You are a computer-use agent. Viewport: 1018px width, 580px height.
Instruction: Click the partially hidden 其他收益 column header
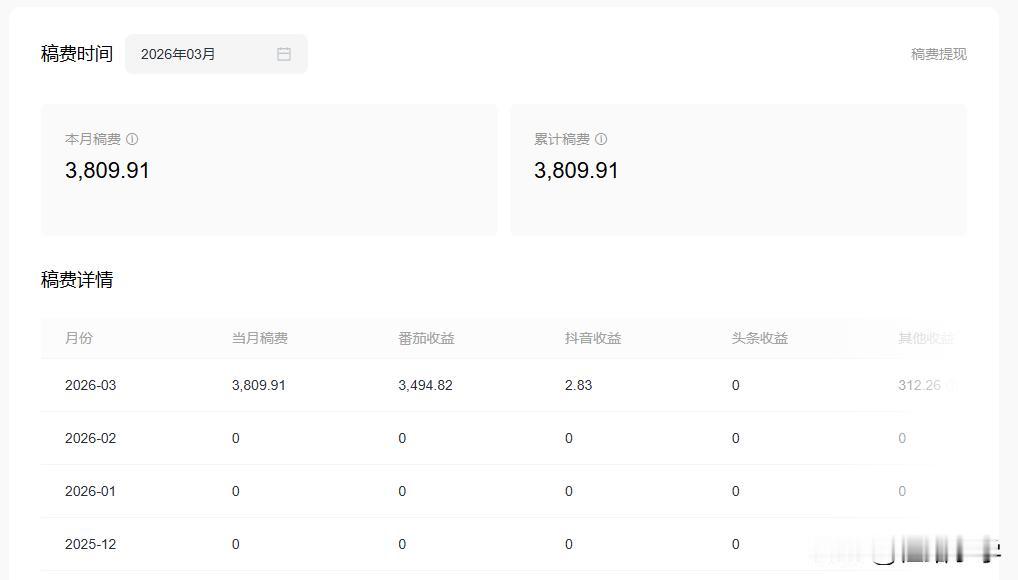pyautogui.click(x=926, y=338)
